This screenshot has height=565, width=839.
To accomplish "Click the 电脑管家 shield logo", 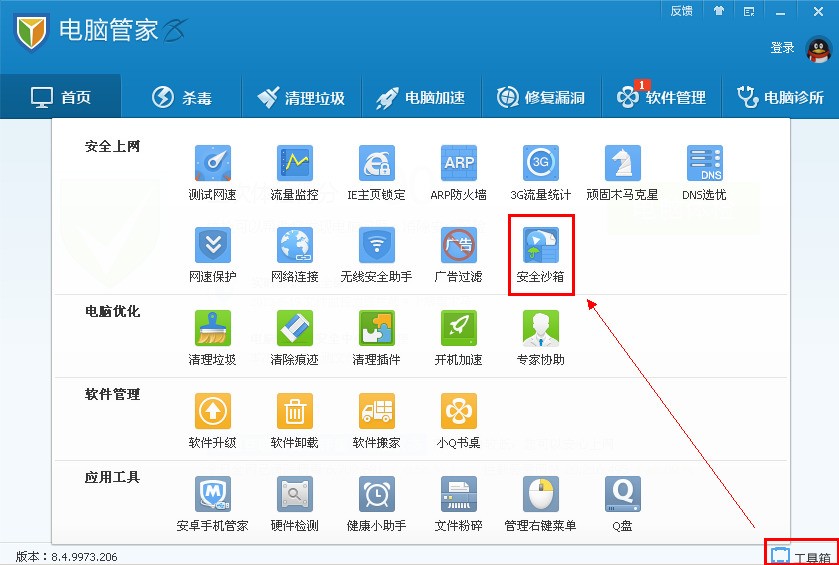I will [31, 31].
